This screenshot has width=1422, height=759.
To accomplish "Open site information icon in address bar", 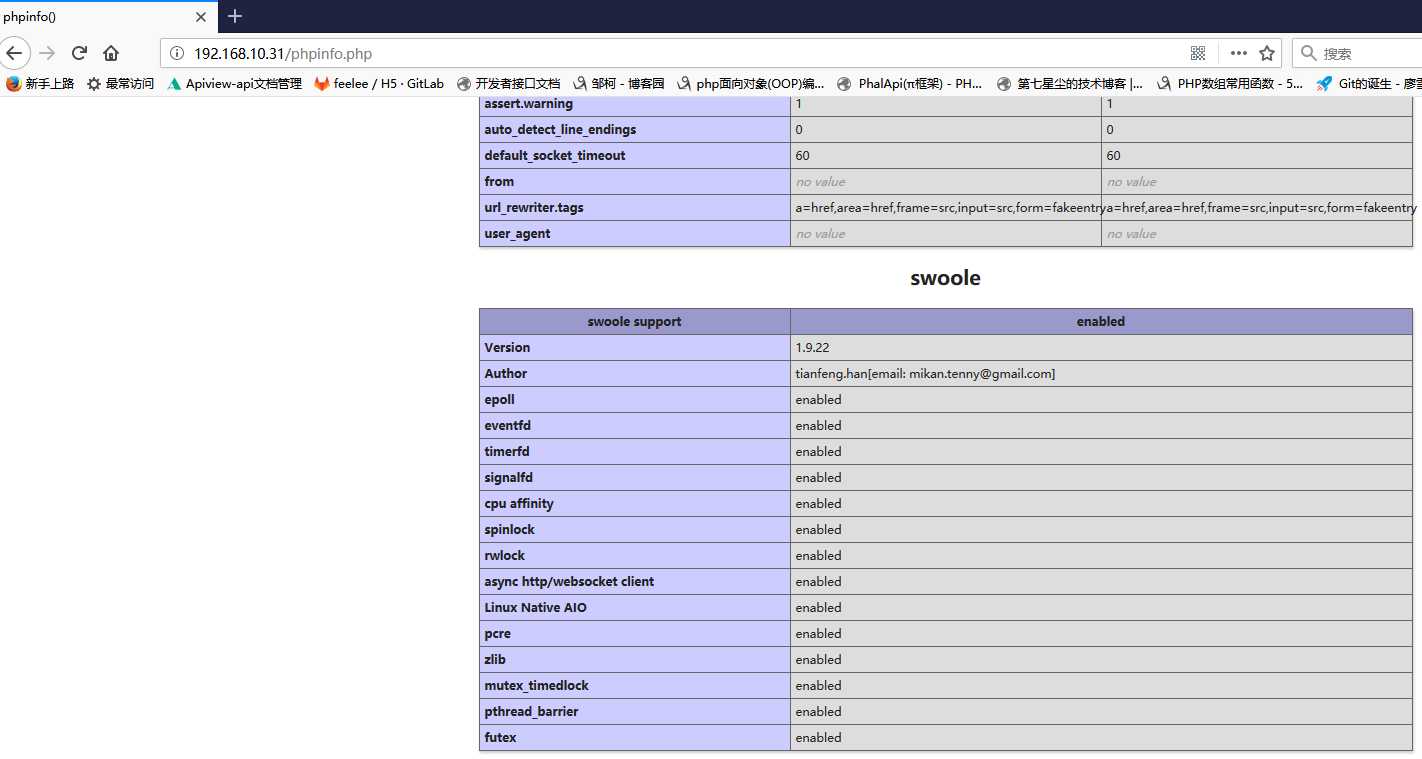I will pos(176,53).
